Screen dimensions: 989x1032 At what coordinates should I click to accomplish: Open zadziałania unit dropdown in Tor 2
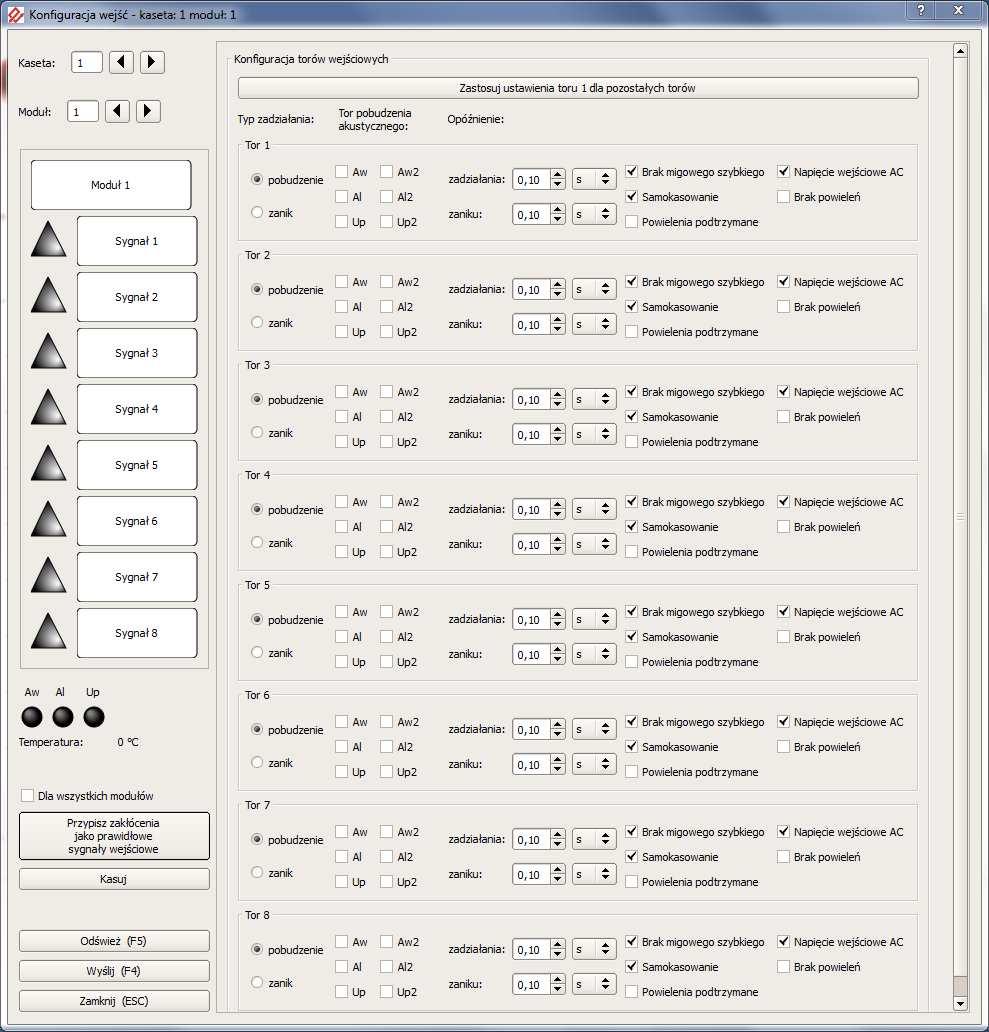pyautogui.click(x=594, y=289)
